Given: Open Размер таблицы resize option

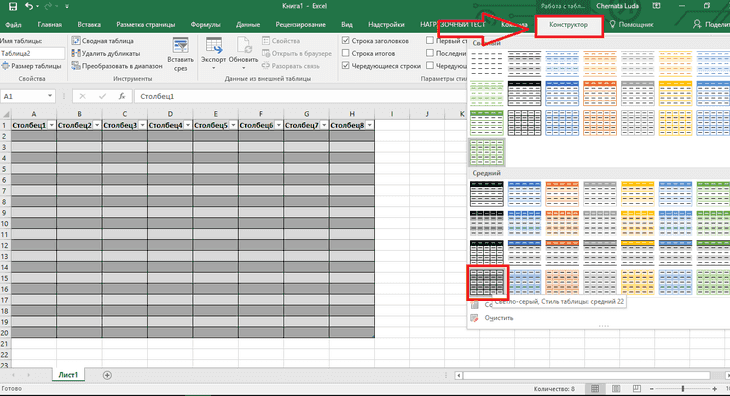Looking at the screenshot, I should coord(32,66).
